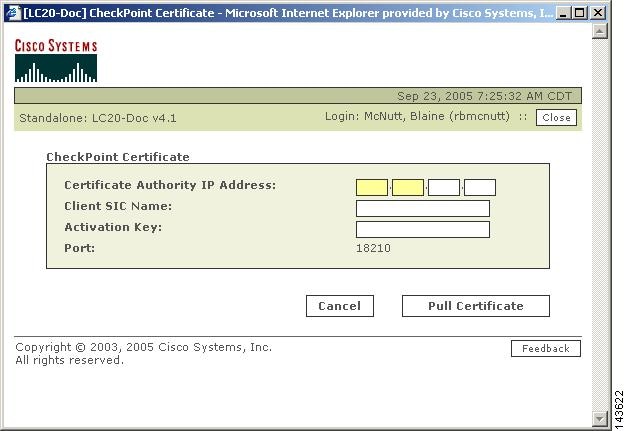This screenshot has height=431, width=625.
Task: Close the Internet Explorer window with X
Action: coord(597,13)
